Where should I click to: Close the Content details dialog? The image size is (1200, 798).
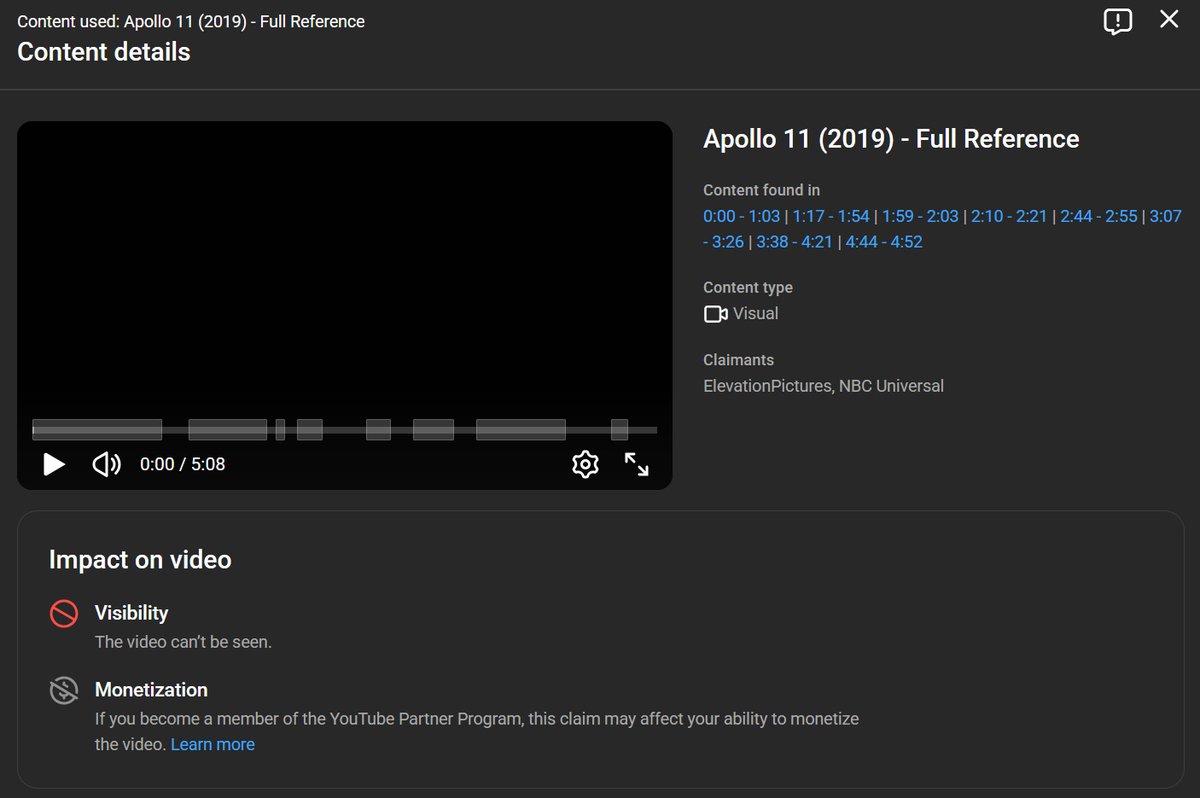(1169, 19)
